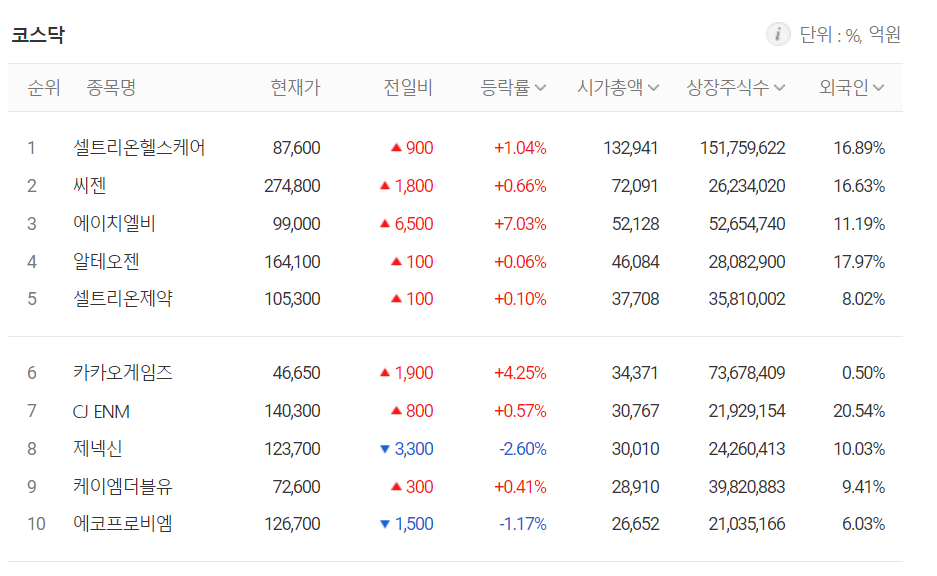Open 케이엠더블유 stock link
The height and width of the screenshot is (576, 937).
click(123, 487)
